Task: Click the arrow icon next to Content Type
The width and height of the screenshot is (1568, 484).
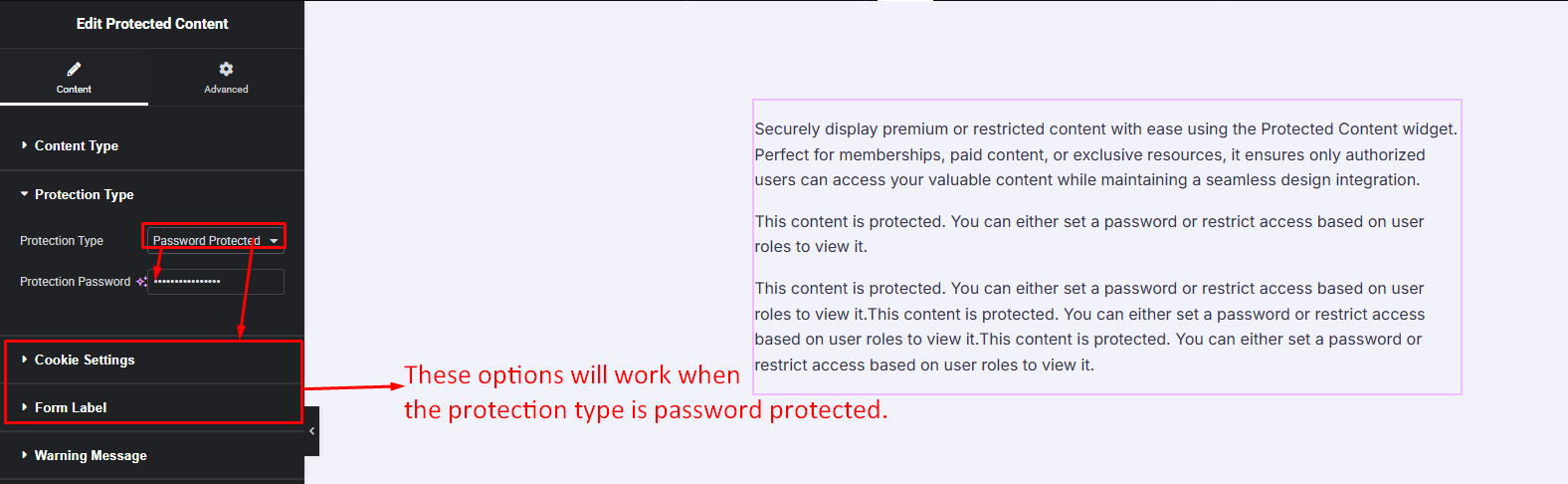Action: click(24, 145)
